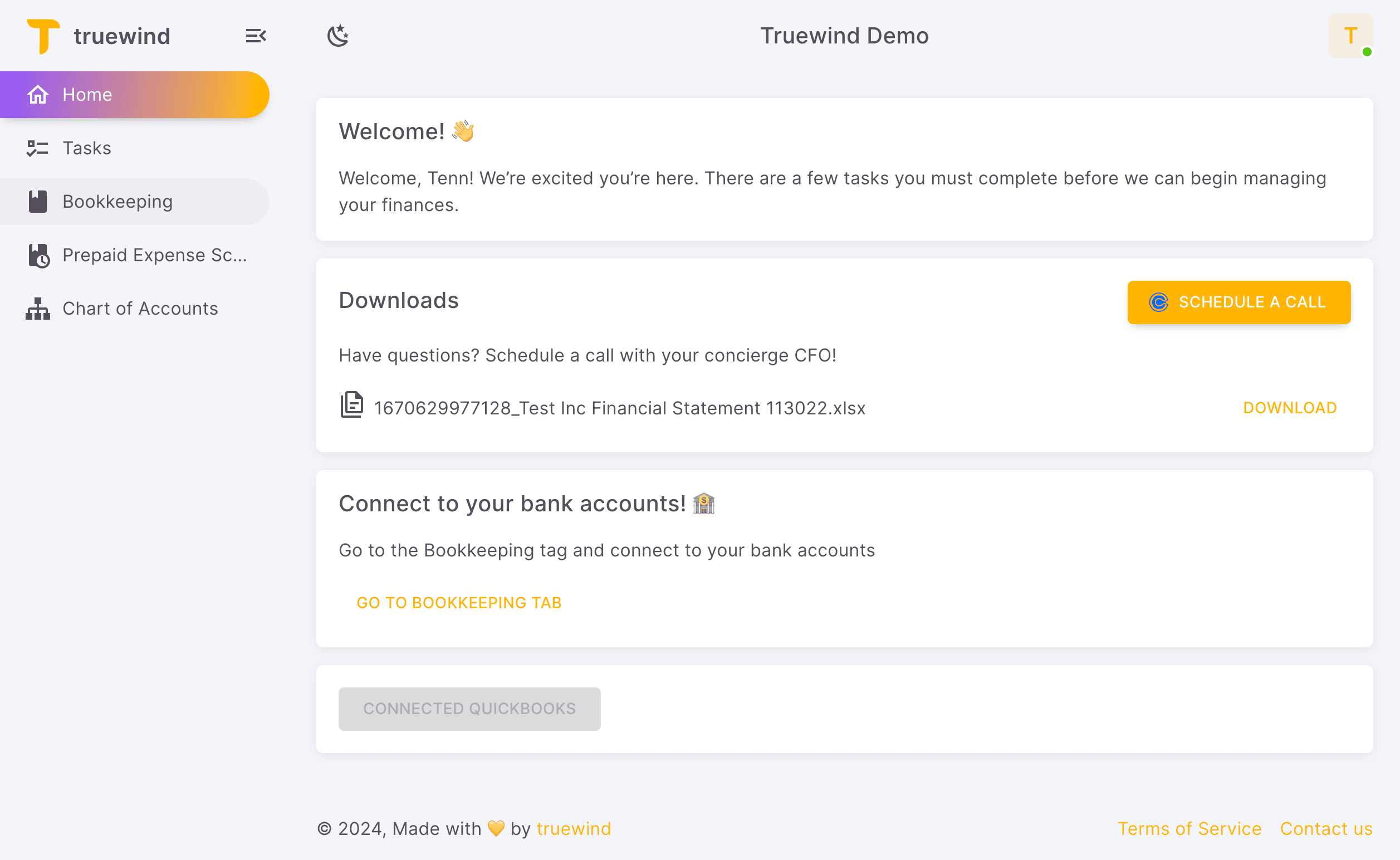Screen dimensions: 1400x860
Task: Click the Calendly icon in Schedule a Call
Action: [1158, 302]
